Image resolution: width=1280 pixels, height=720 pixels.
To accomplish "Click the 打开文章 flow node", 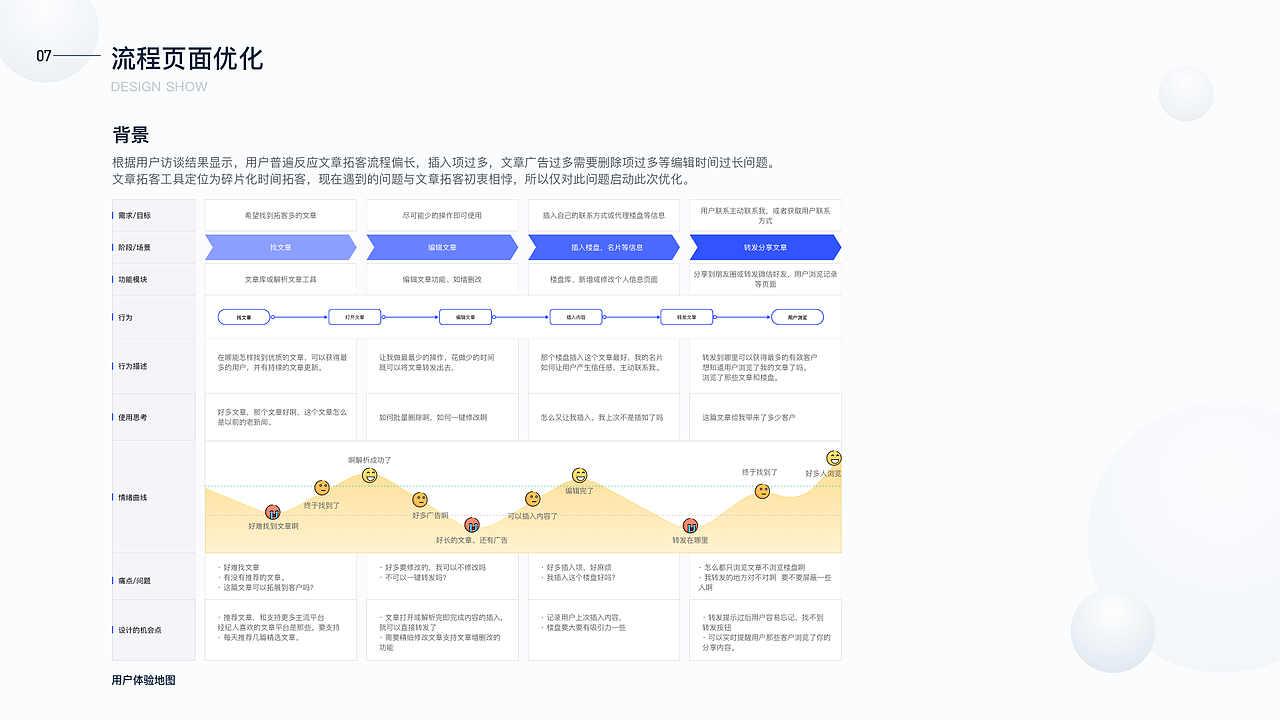I will tap(355, 316).
